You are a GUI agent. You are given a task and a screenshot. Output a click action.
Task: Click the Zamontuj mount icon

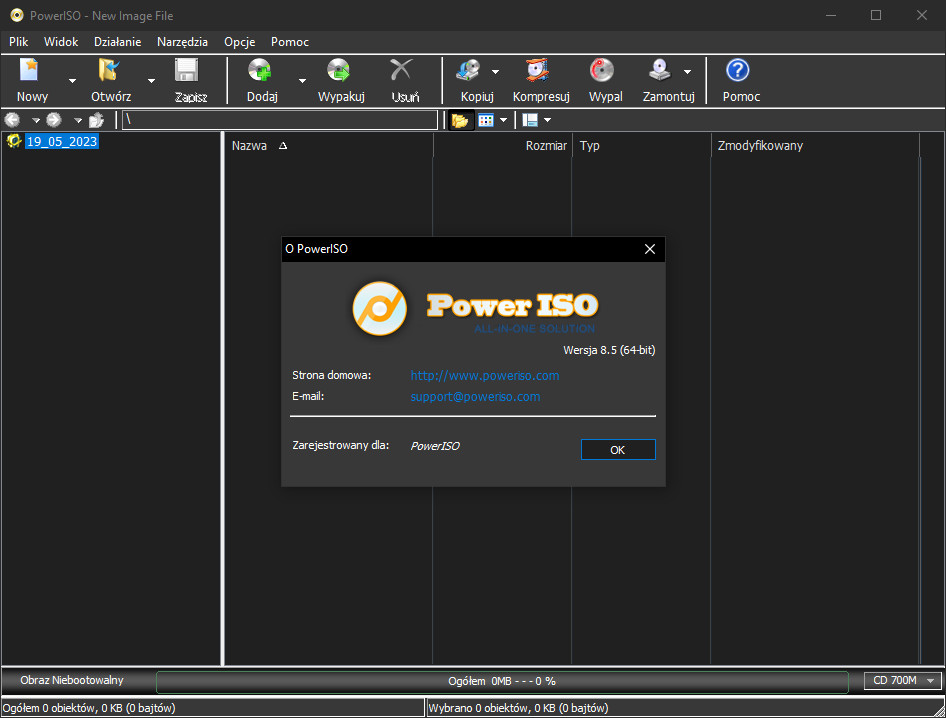660,71
